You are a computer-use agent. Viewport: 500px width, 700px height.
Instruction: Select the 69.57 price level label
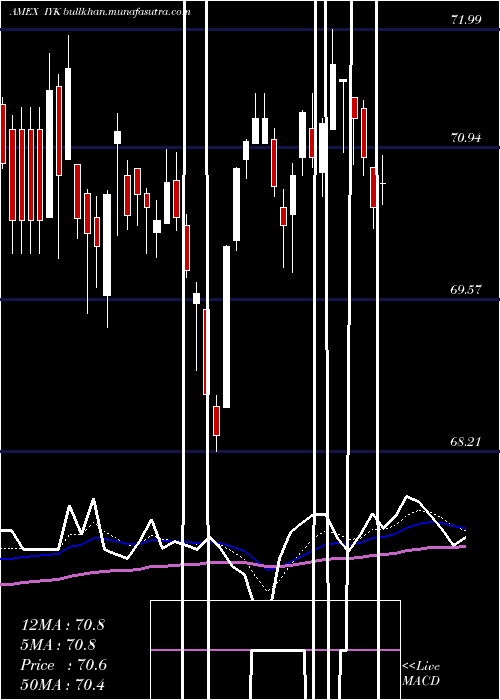point(466,290)
